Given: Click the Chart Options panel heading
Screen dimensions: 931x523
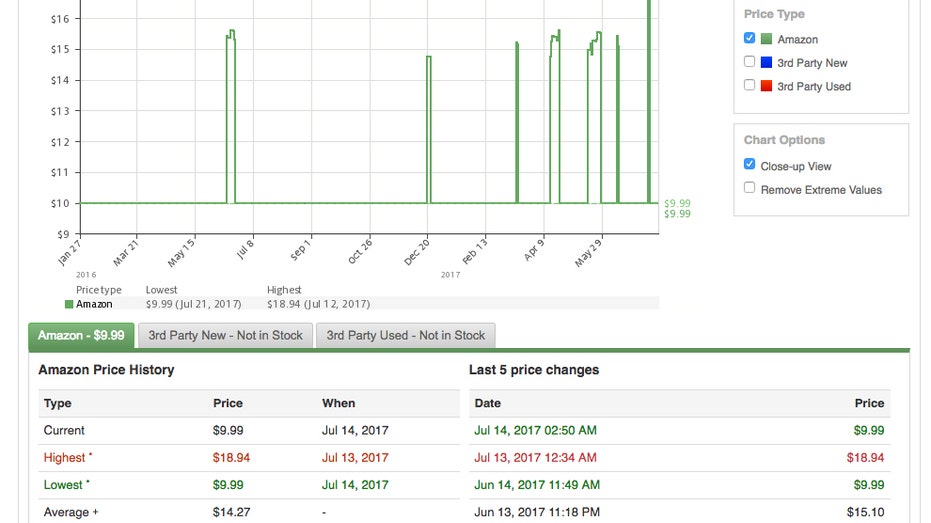Looking at the screenshot, I should pos(784,140).
